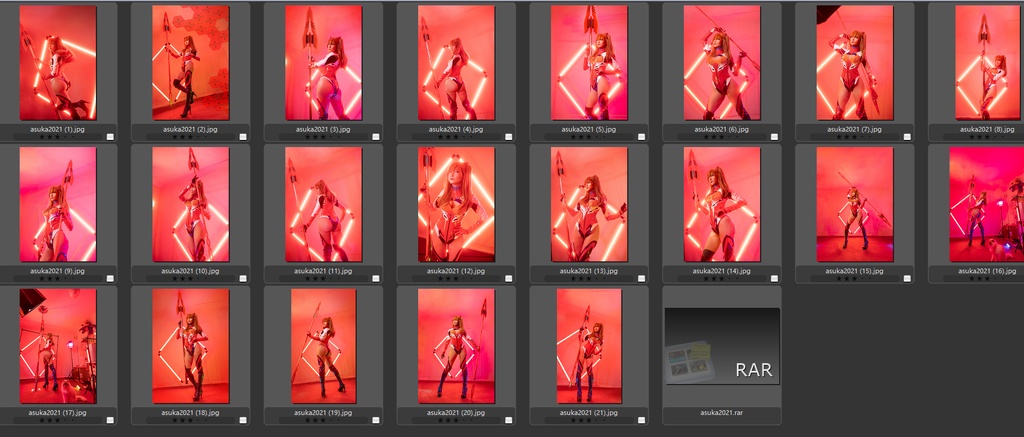The height and width of the screenshot is (437, 1024).
Task: Set star rating bar of asuka2021 (1).jpg
Action: click(57, 137)
